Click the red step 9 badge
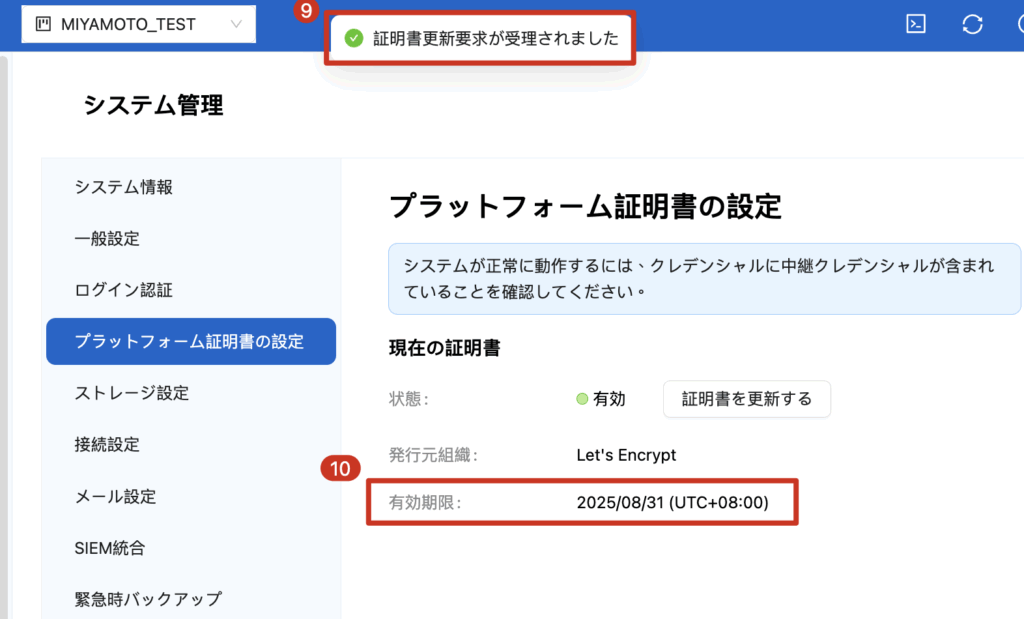Viewport: 1024px width, 619px height. tap(307, 12)
